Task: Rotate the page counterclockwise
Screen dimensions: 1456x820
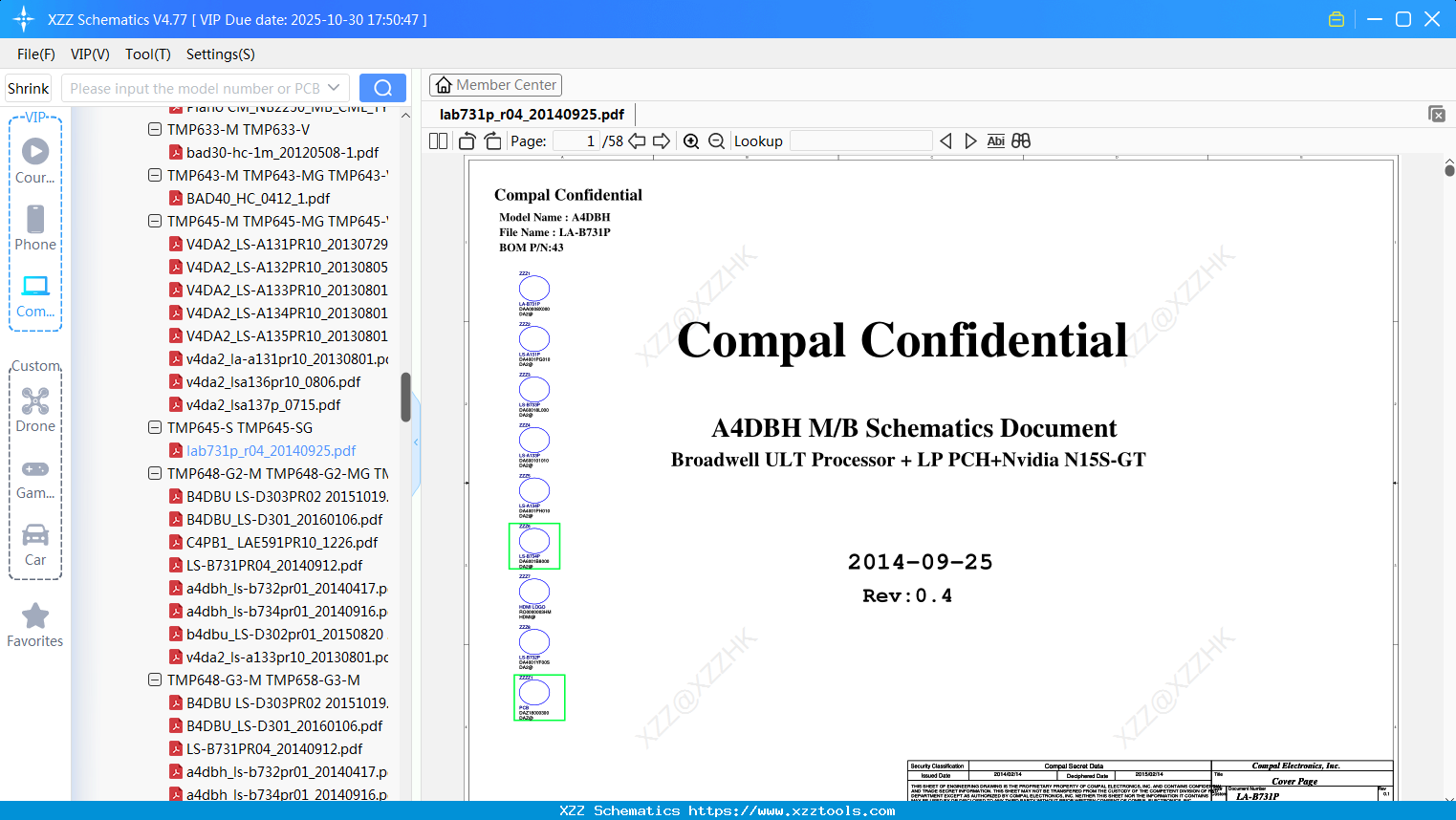Action: [x=467, y=141]
